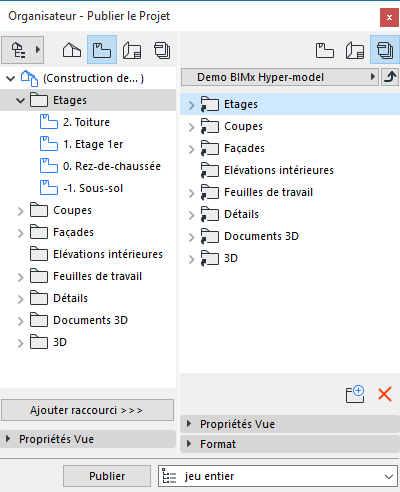
Task: Click the right Façades shortcut folder icon
Action: [x=210, y=148]
